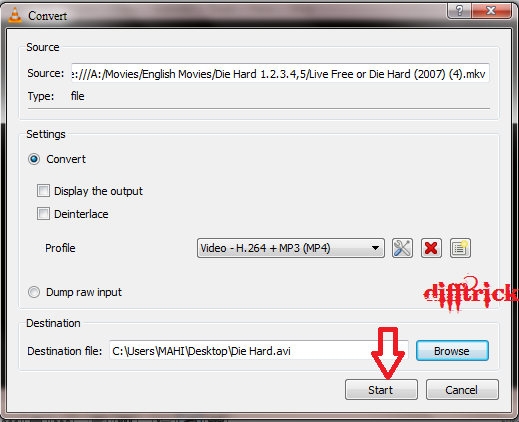Click the Source path text field

280,73
